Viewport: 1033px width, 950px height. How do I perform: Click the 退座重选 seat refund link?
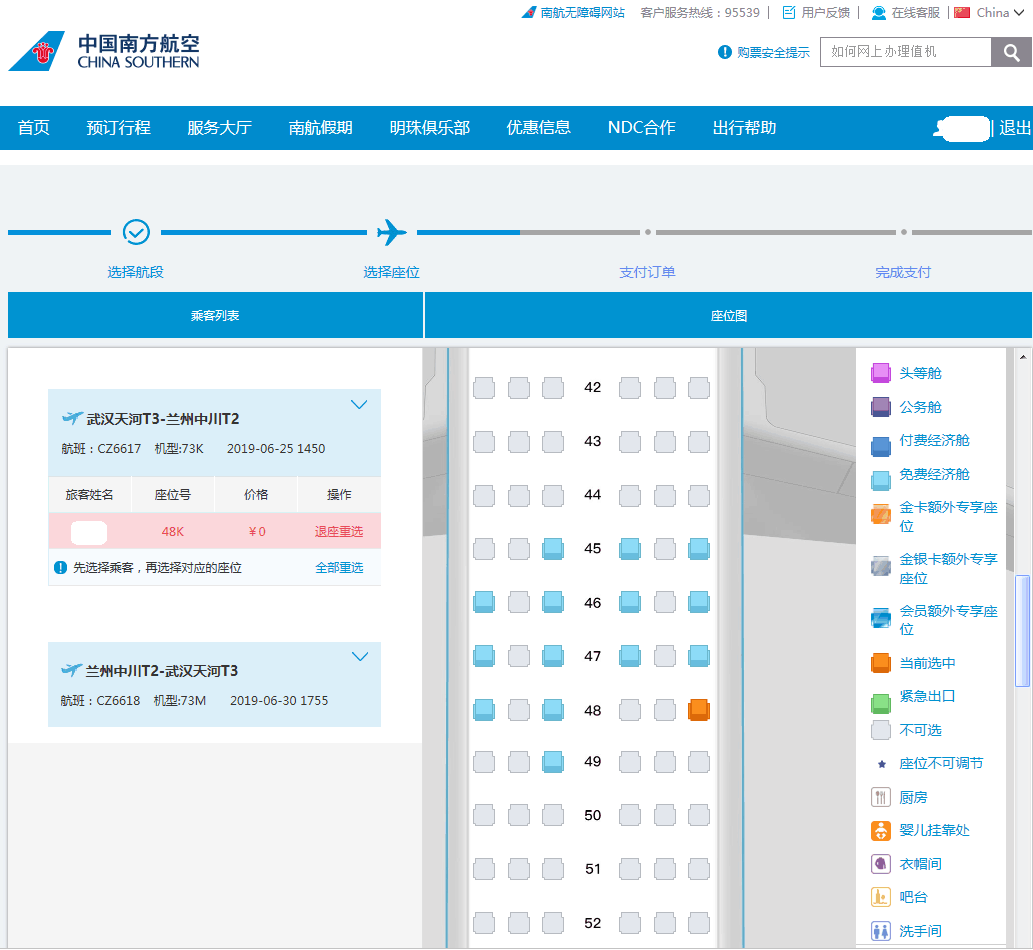tap(340, 530)
